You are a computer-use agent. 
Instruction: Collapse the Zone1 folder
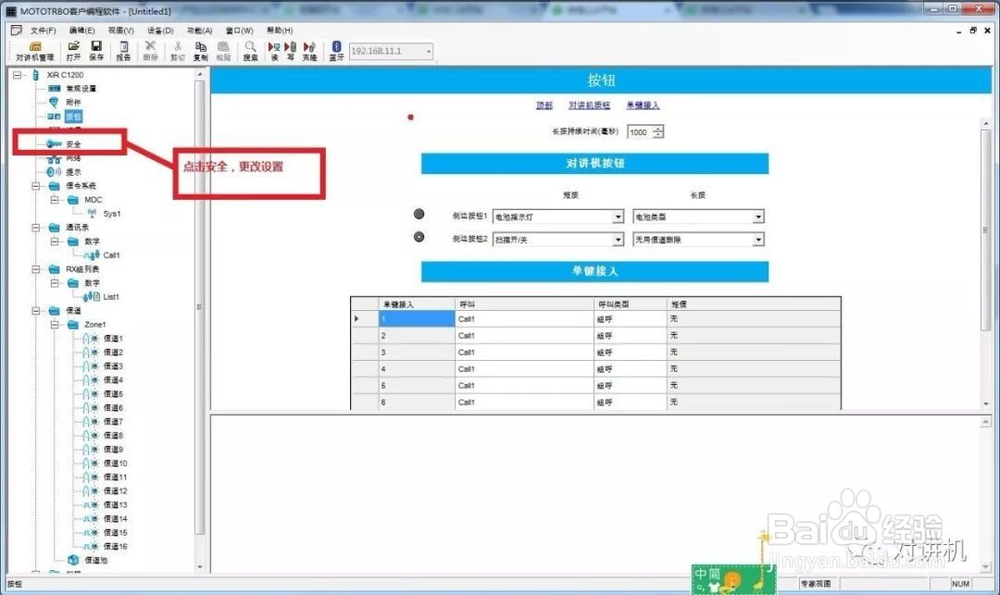click(55, 325)
